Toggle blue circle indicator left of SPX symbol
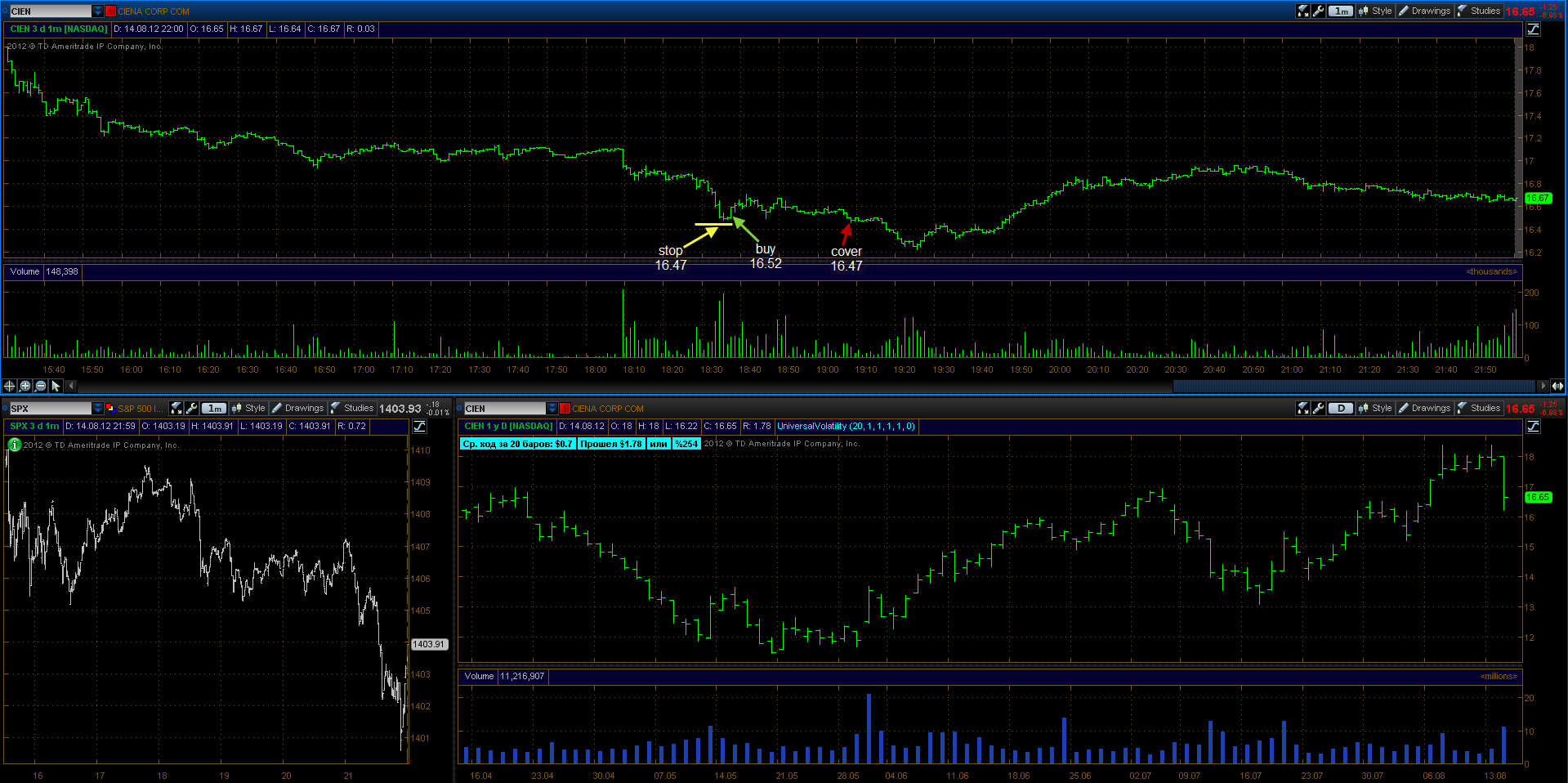 5,408
